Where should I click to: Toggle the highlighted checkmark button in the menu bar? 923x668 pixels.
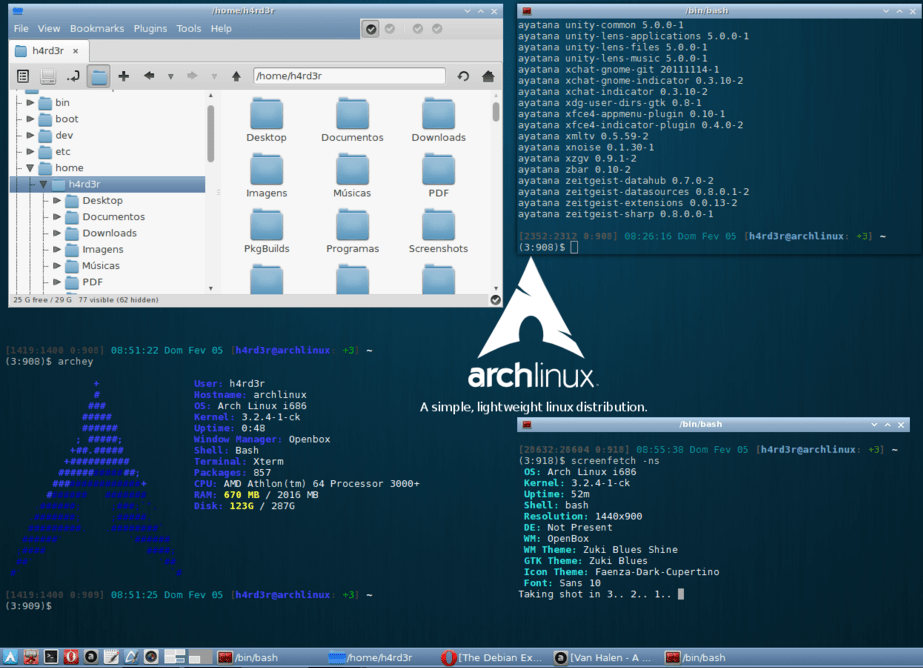tap(371, 29)
